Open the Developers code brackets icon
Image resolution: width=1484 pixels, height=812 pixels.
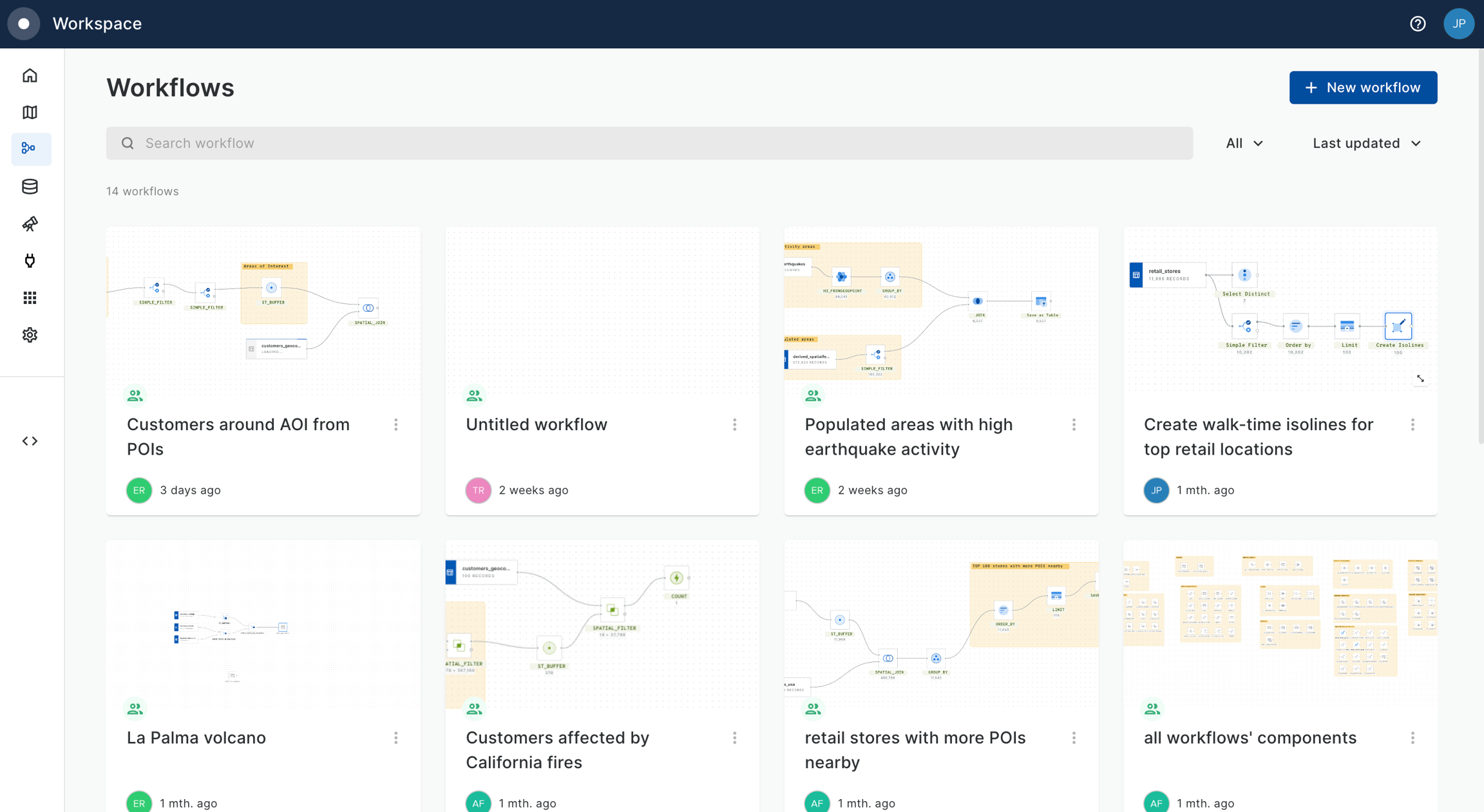click(30, 441)
